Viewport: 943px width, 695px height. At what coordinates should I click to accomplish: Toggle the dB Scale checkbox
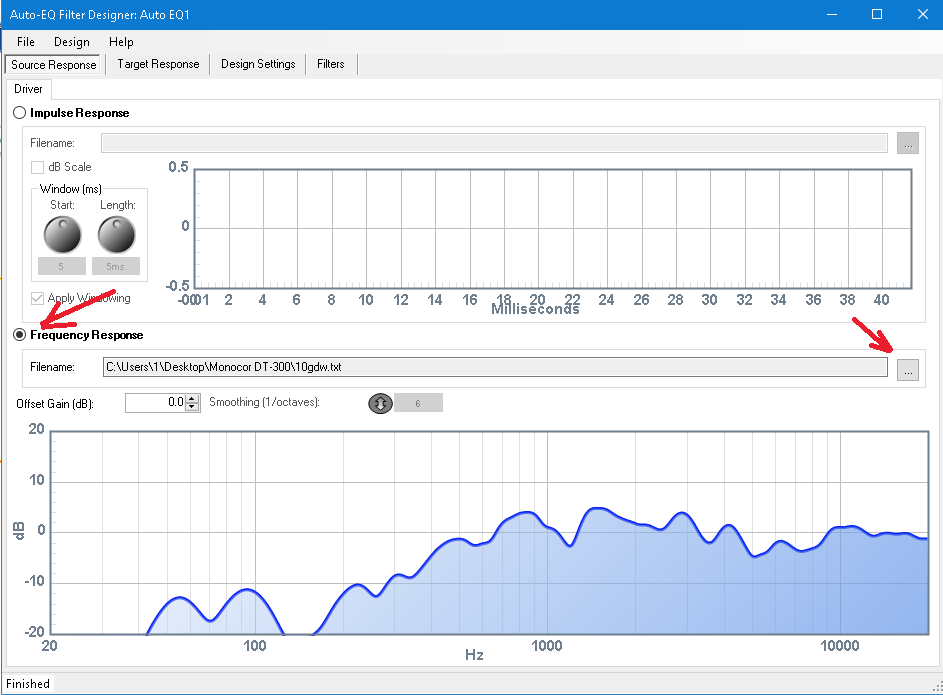click(x=38, y=167)
